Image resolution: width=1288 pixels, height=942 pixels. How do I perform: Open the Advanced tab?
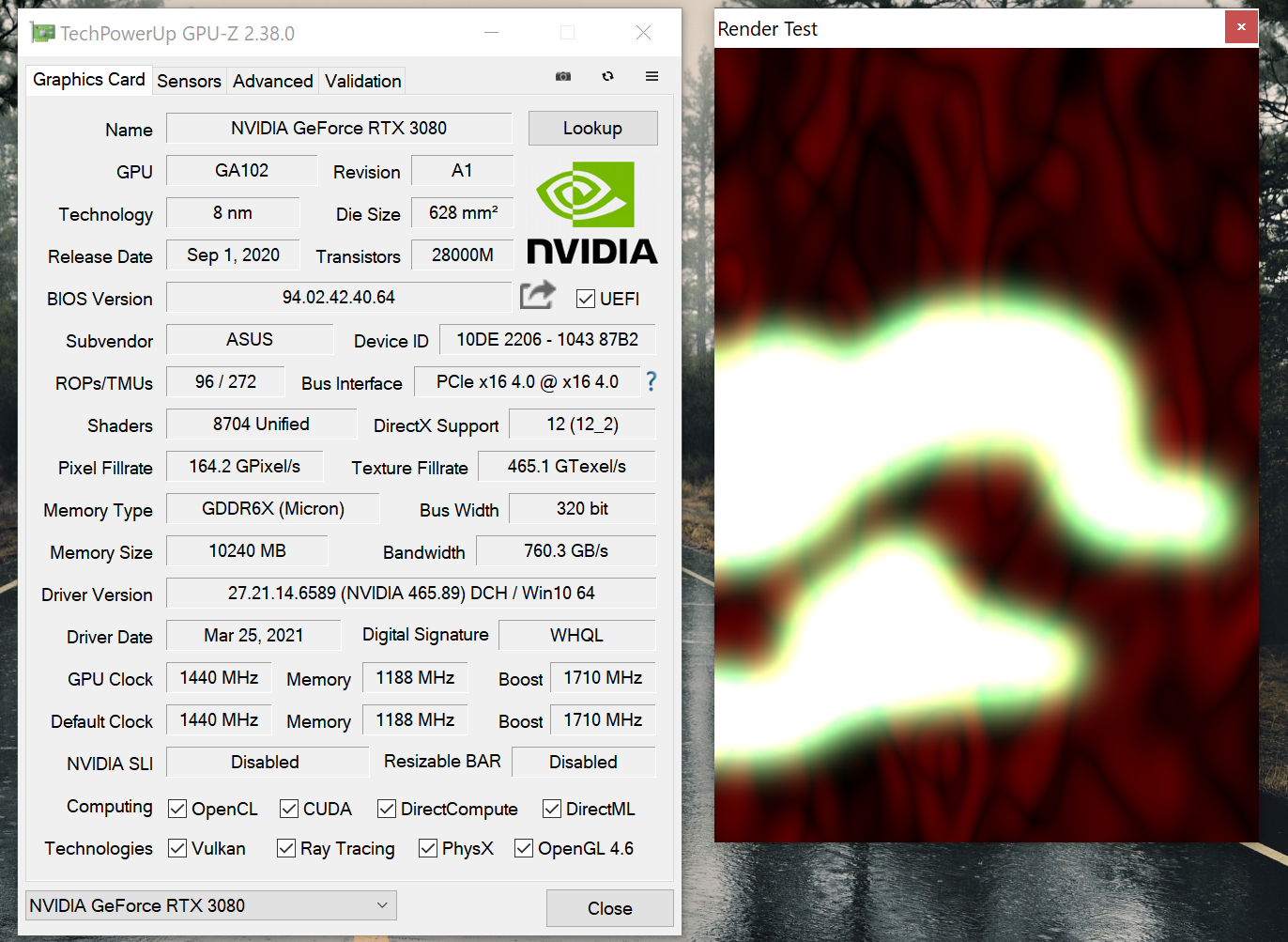click(x=272, y=81)
